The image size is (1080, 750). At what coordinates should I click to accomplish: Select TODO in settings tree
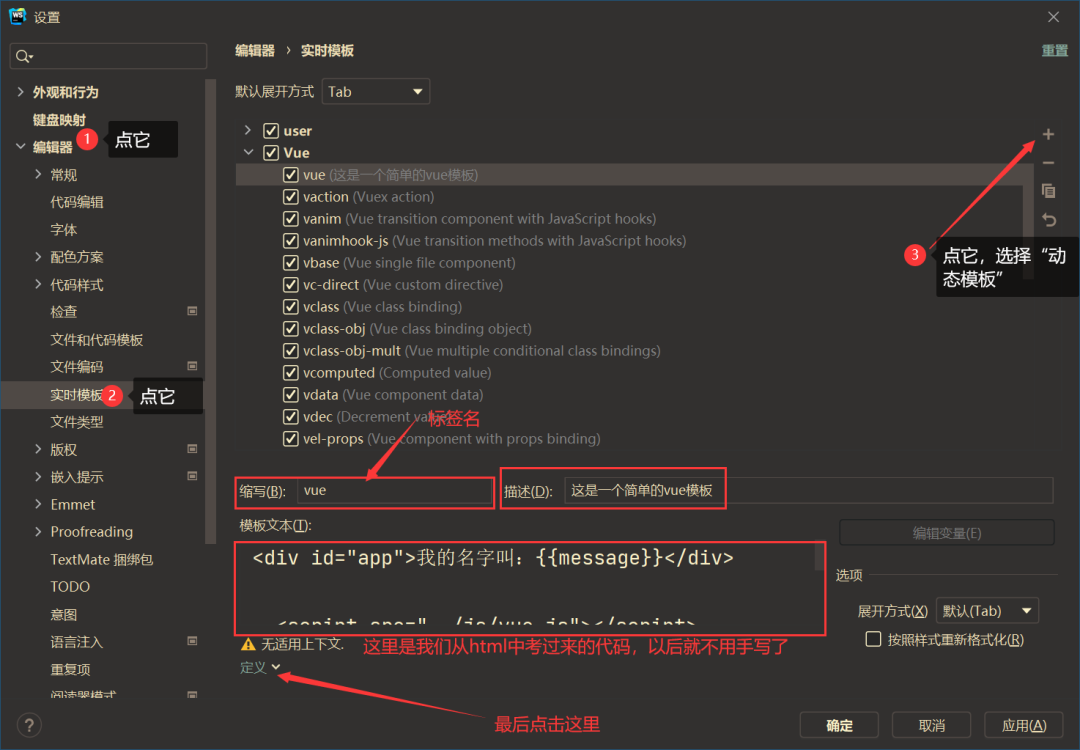click(70, 587)
